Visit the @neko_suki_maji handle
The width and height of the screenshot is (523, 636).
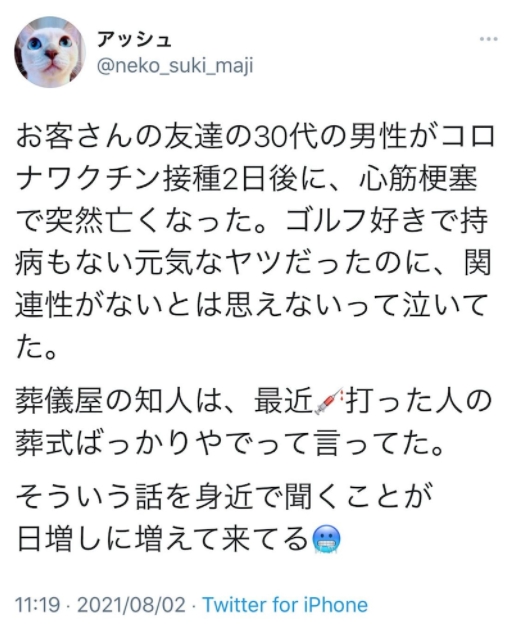(175, 66)
